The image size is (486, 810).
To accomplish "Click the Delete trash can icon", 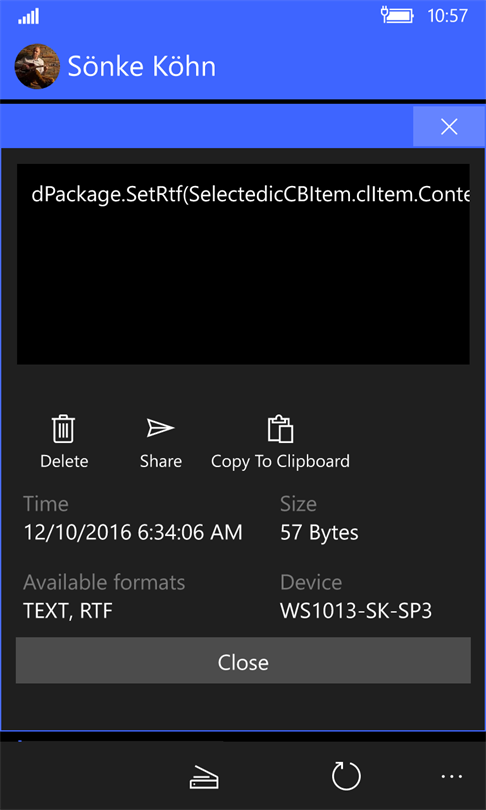I will tap(64, 429).
